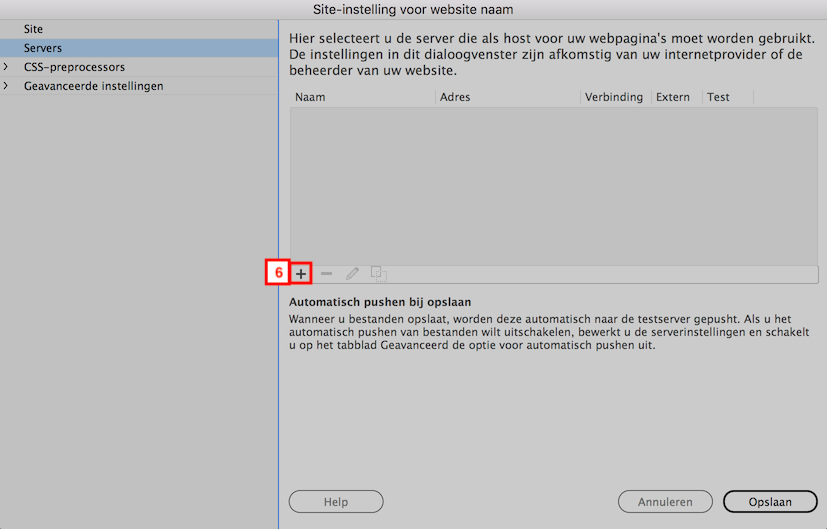
Task: Expand the Geavanceerde instellingen disclosure arrow
Action: pyautogui.click(x=6, y=86)
